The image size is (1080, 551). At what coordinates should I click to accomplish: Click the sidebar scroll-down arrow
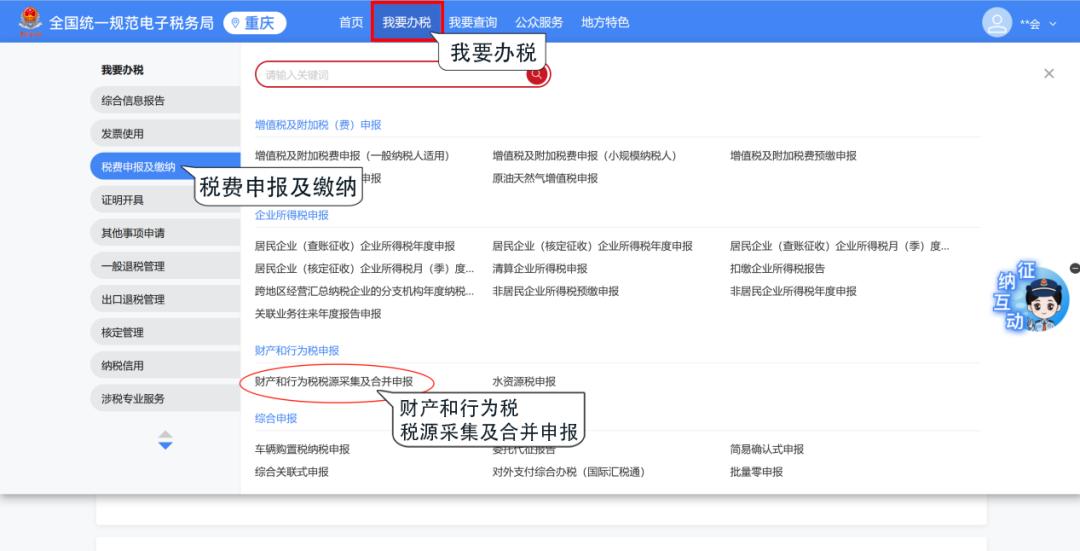click(x=165, y=446)
